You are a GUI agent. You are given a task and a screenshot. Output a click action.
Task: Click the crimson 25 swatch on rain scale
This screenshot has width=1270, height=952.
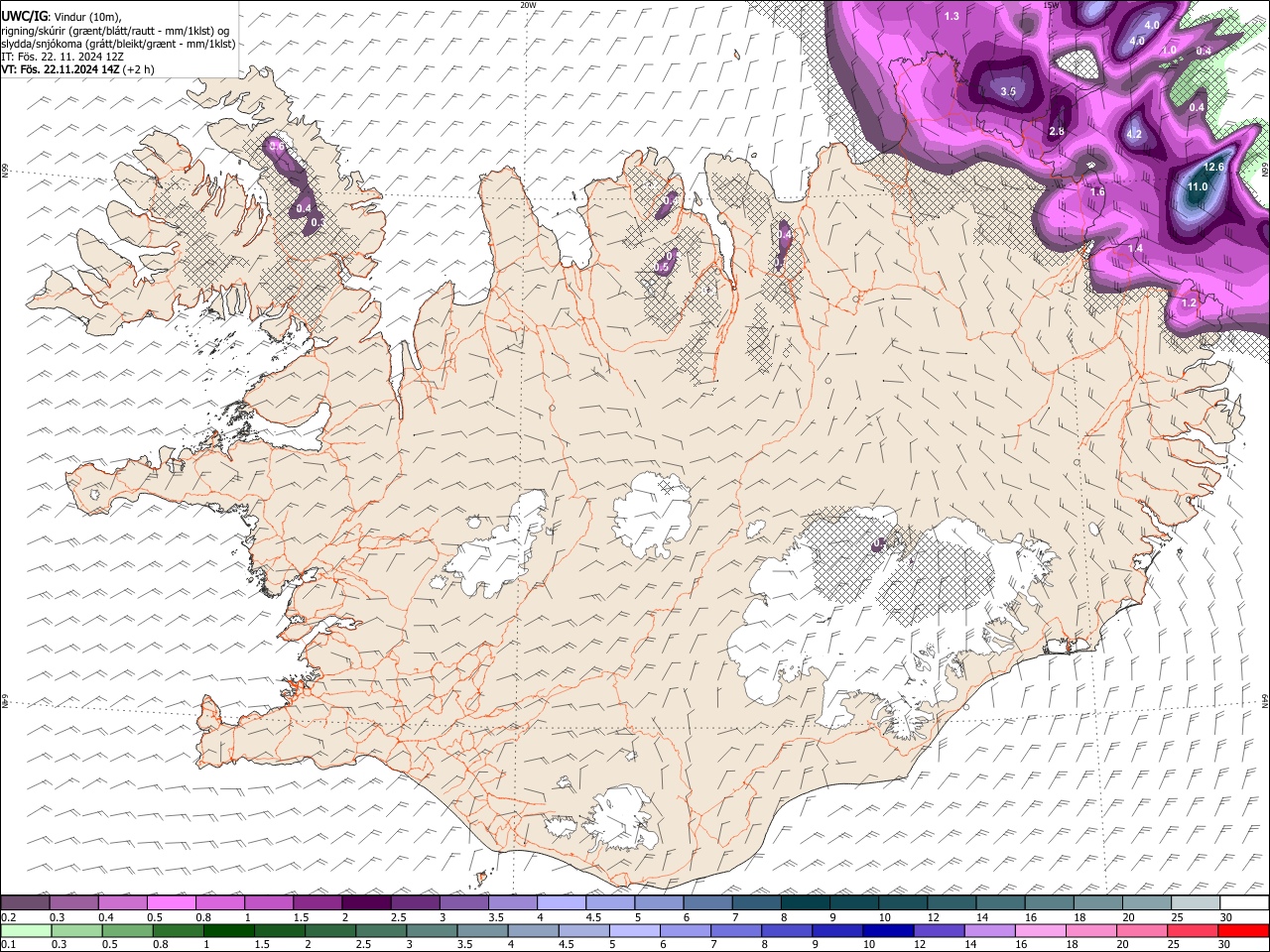click(1194, 931)
